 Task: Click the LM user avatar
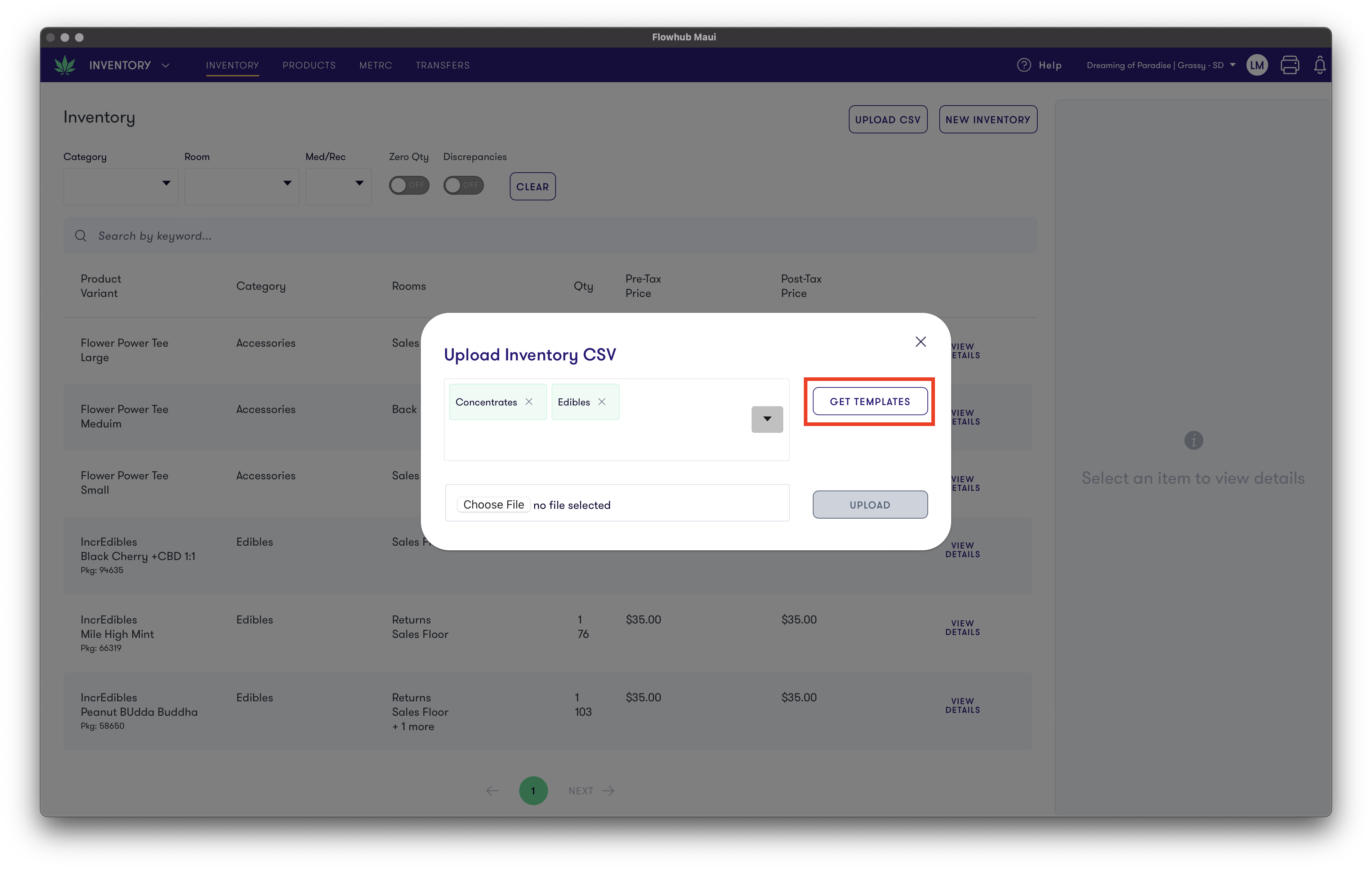click(x=1257, y=65)
